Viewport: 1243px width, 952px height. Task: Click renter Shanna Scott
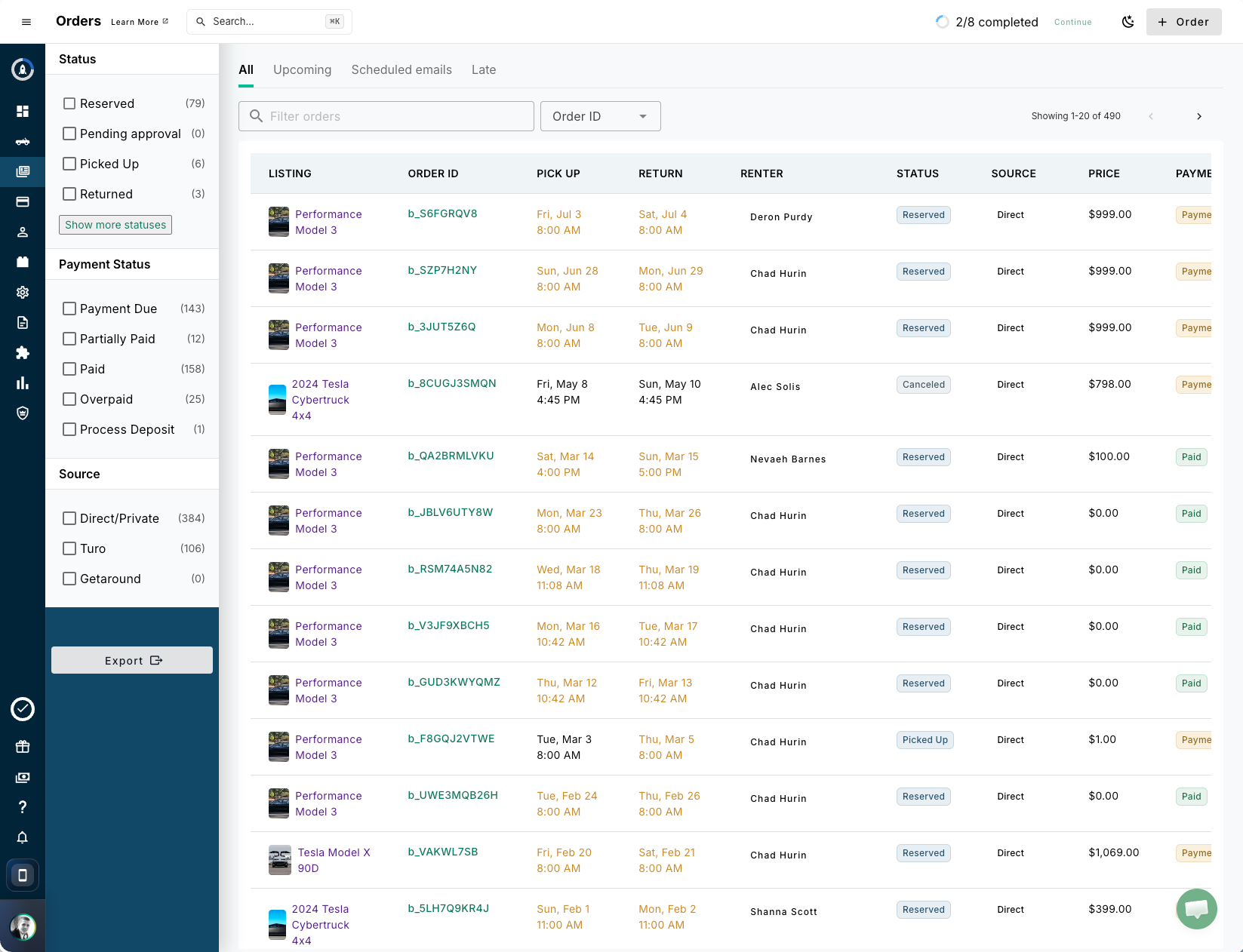[x=783, y=911]
